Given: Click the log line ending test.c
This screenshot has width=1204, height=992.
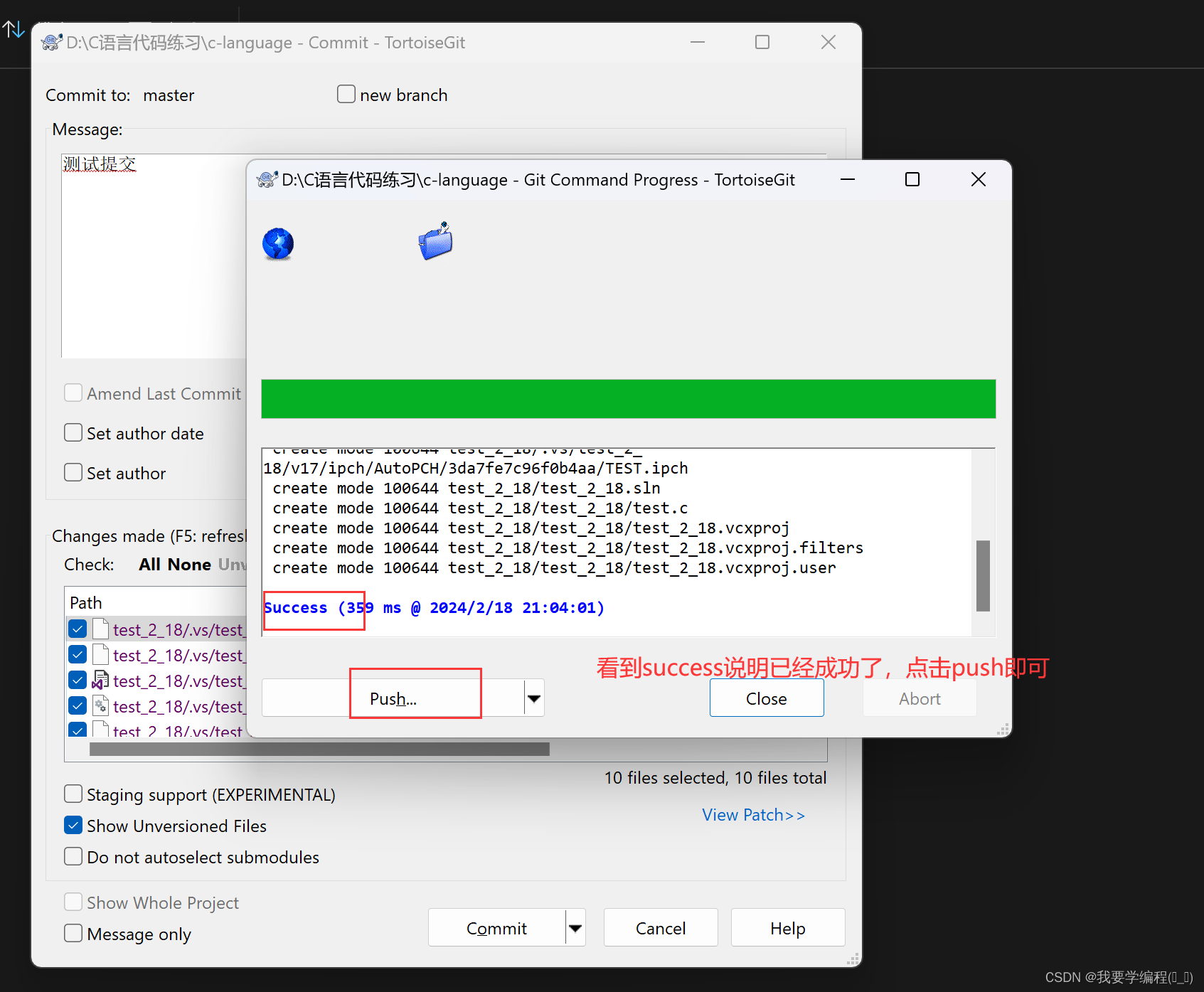Looking at the screenshot, I should pyautogui.click(x=480, y=508).
